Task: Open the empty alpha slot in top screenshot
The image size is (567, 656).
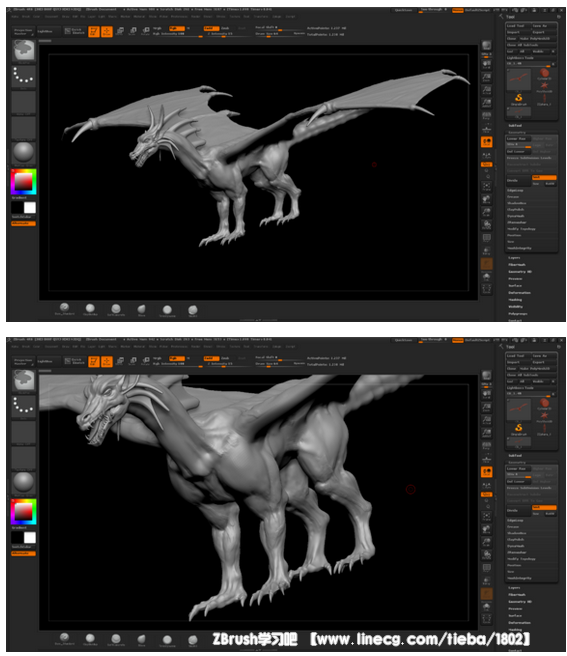Action: (23, 102)
